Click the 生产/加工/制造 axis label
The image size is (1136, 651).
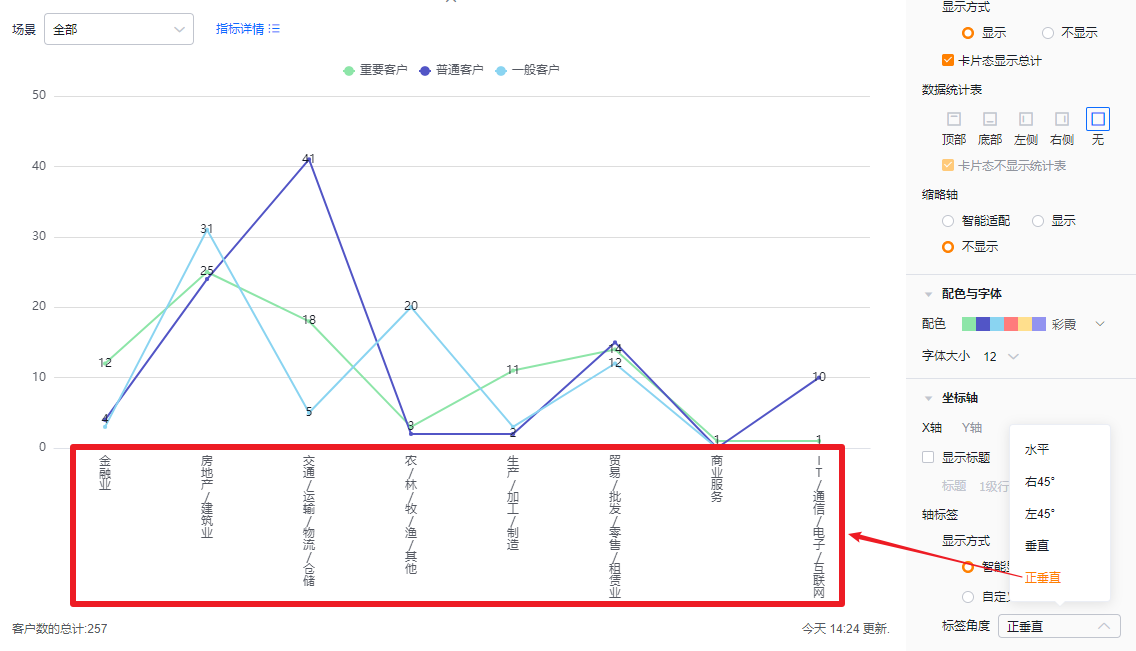tap(513, 503)
